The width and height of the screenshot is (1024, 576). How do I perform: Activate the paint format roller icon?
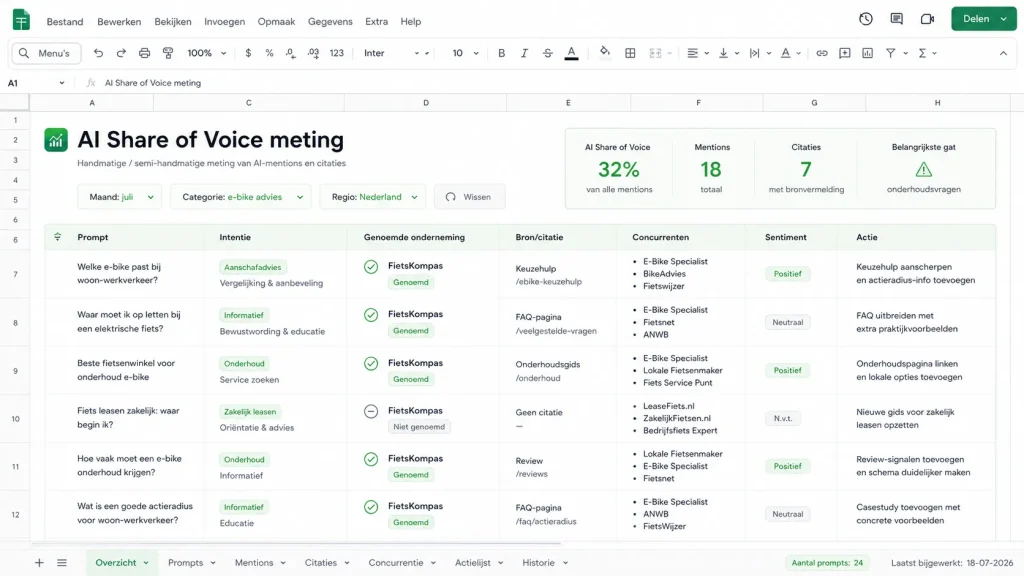coord(168,53)
